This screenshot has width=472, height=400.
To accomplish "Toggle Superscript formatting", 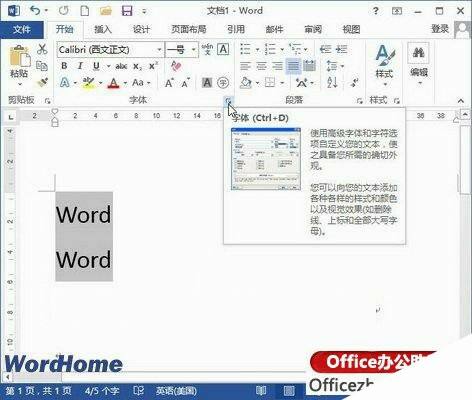I will [153, 66].
